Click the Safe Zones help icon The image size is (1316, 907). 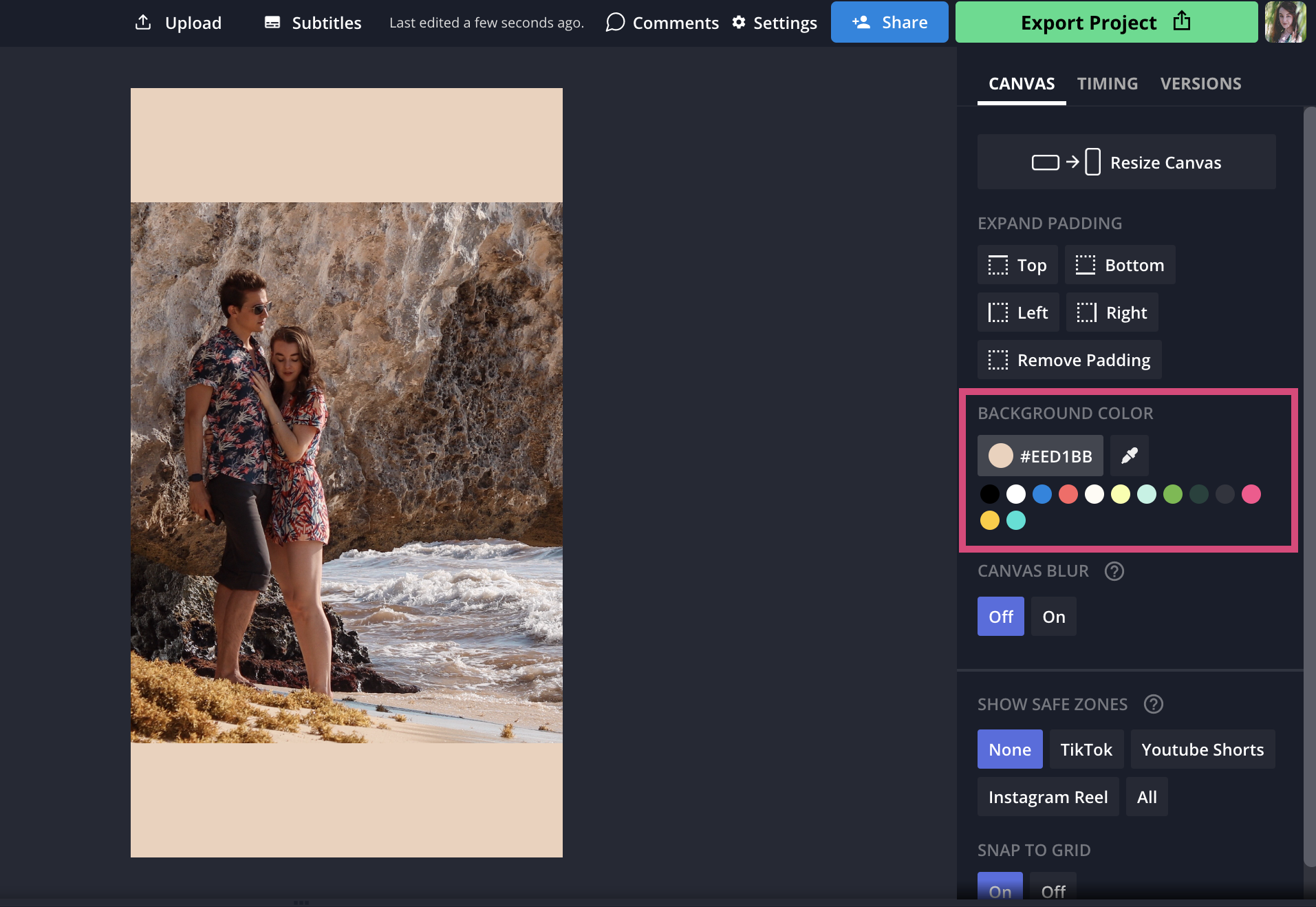point(1153,704)
